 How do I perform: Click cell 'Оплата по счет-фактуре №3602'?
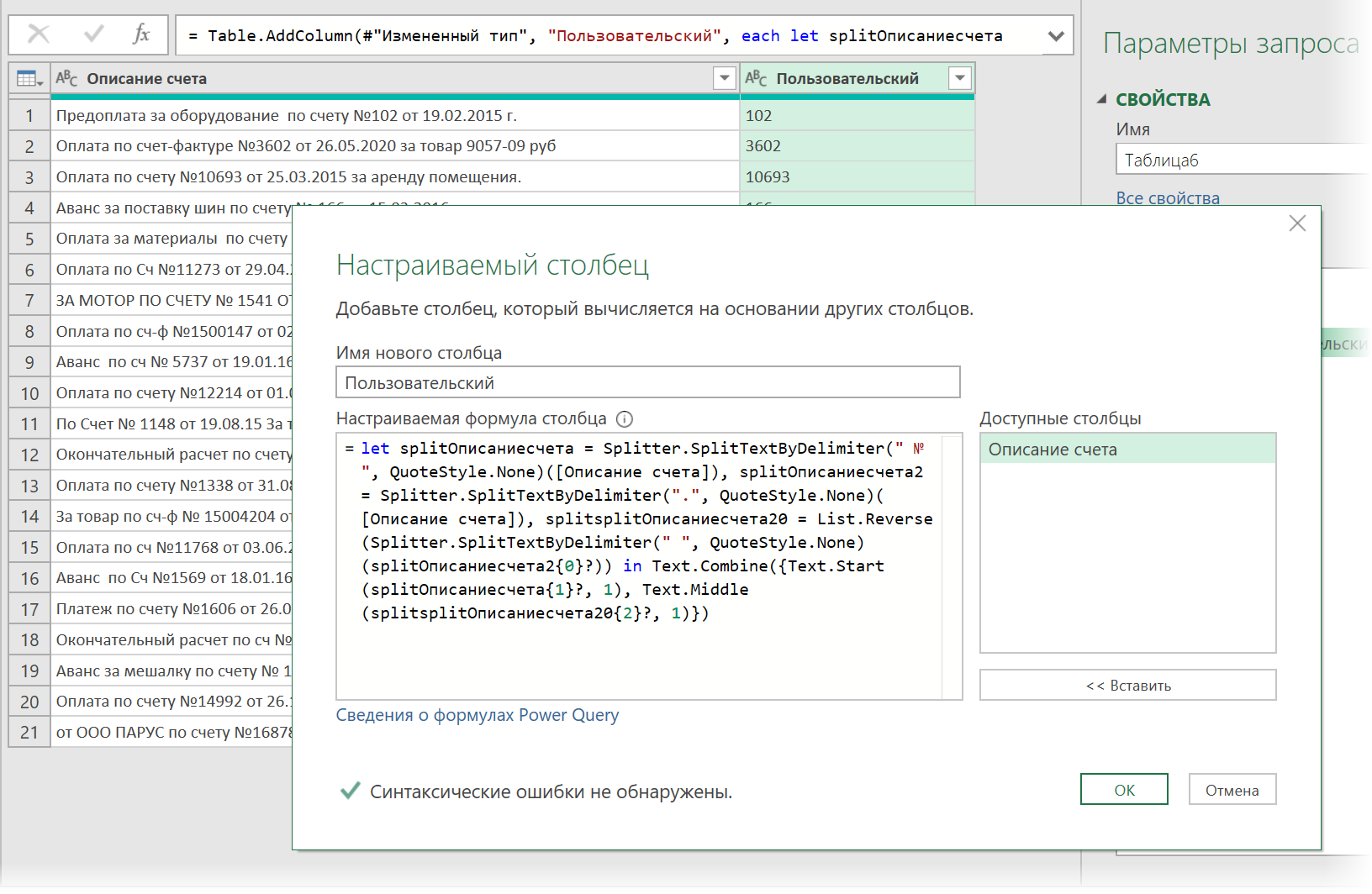pos(395,146)
